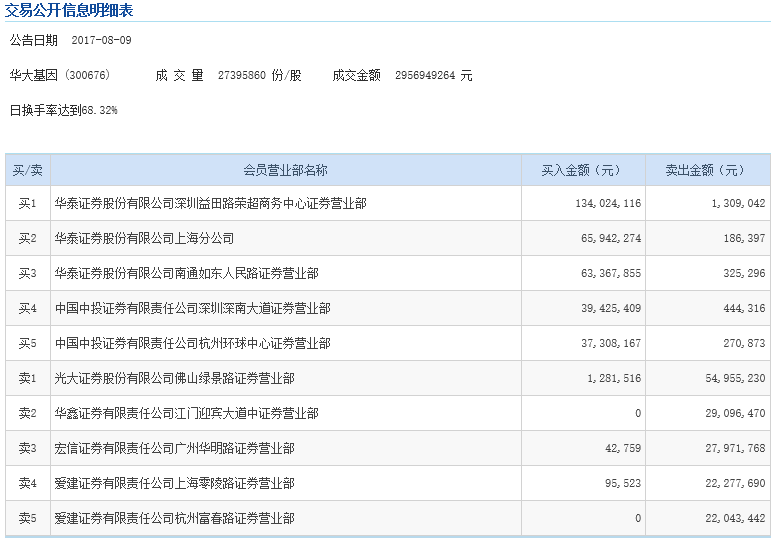This screenshot has height=542, width=775.
Task: Select the 卖3 row label
Action: 28,449
